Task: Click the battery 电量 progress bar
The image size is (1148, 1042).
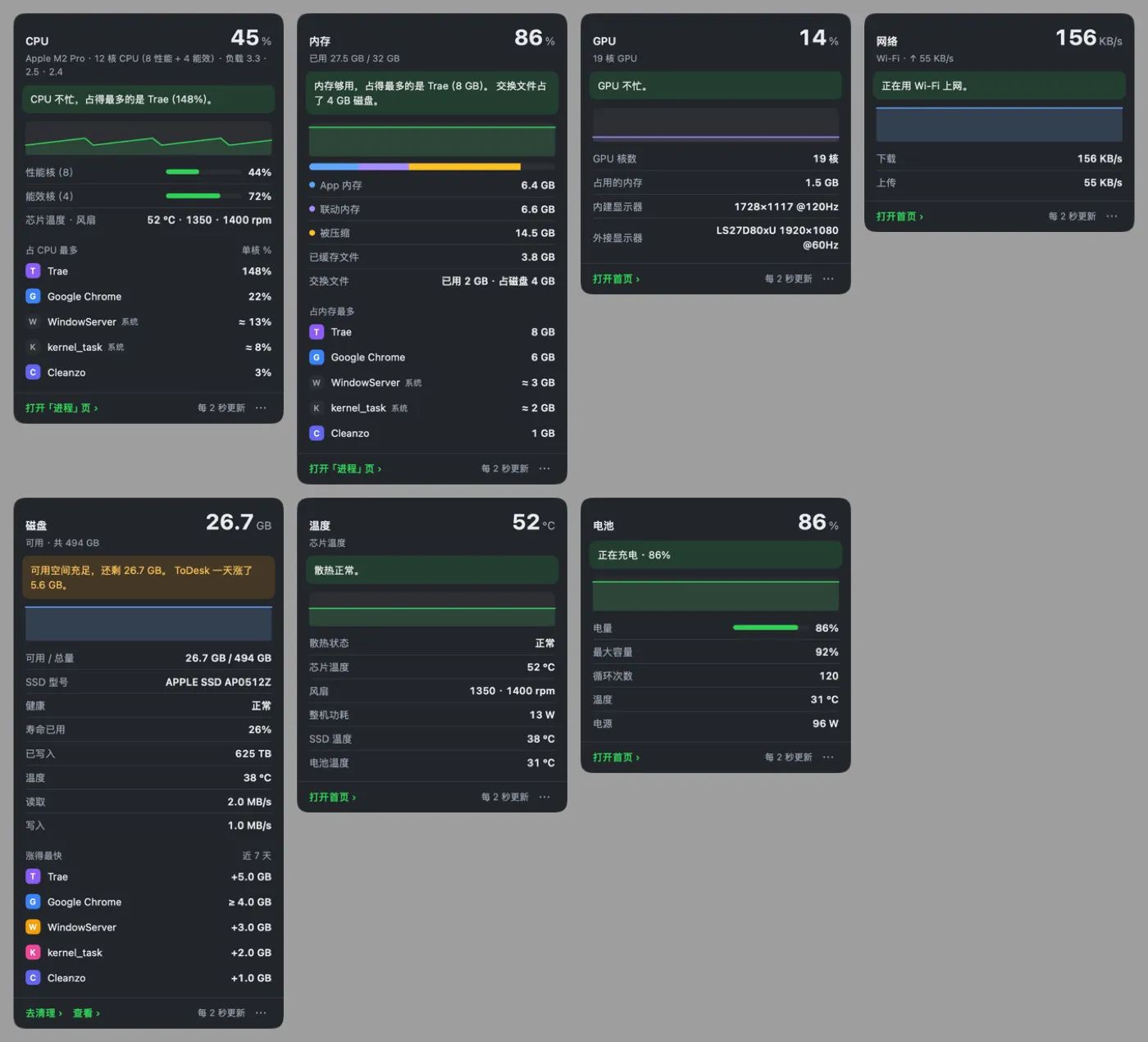Action: click(x=769, y=628)
